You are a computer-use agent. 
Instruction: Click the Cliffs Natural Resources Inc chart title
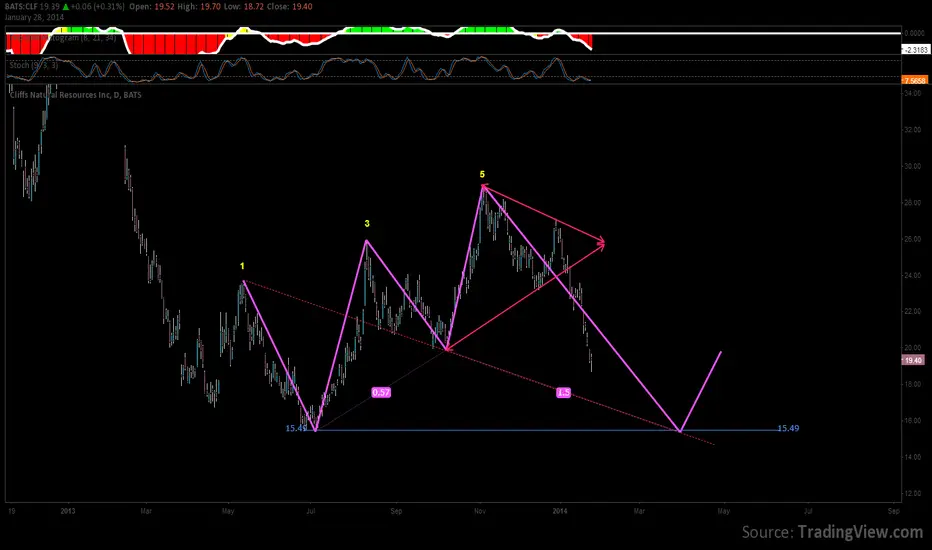pyautogui.click(x=75, y=95)
